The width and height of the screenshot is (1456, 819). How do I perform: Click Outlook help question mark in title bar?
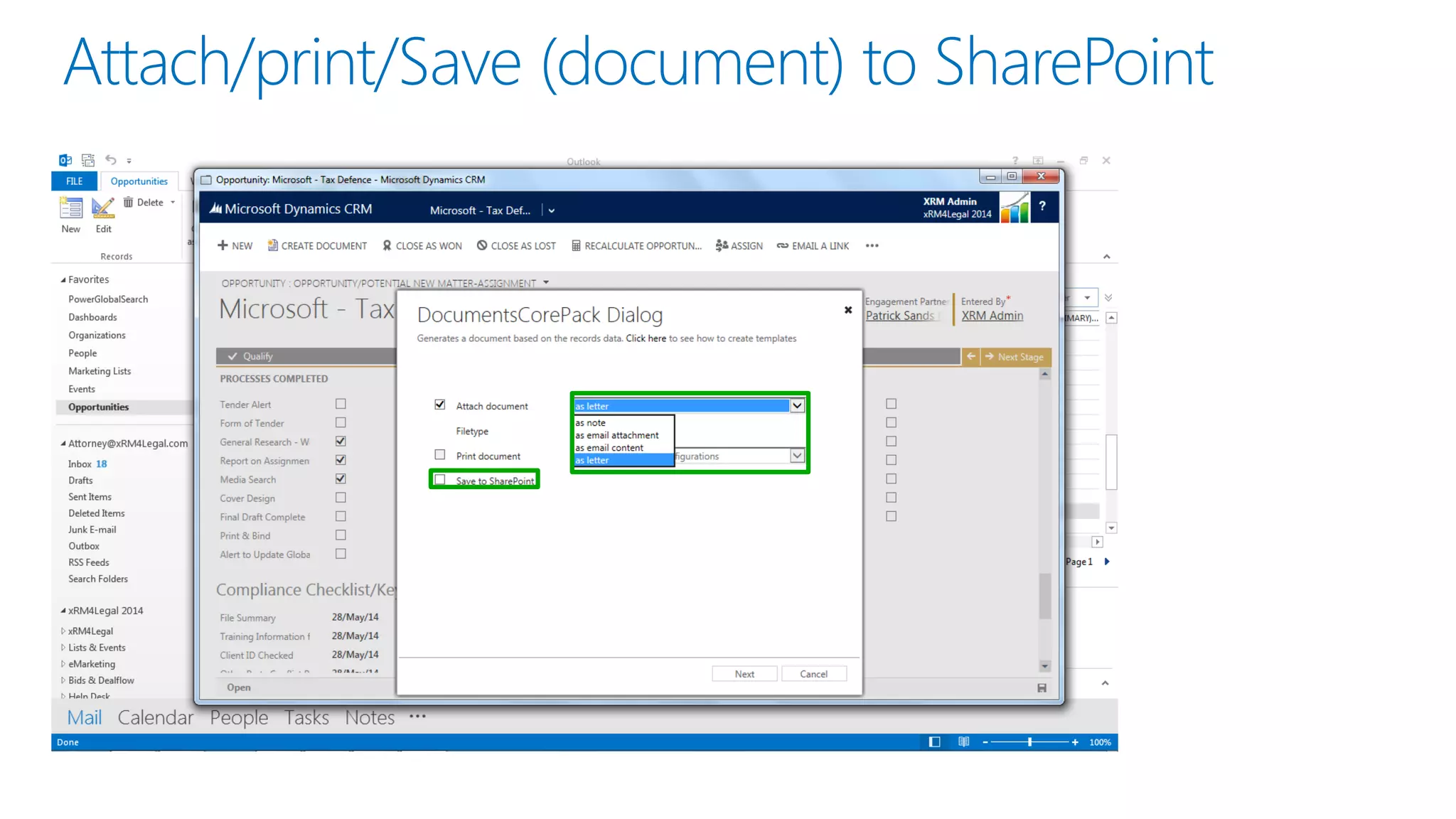pos(1015,161)
